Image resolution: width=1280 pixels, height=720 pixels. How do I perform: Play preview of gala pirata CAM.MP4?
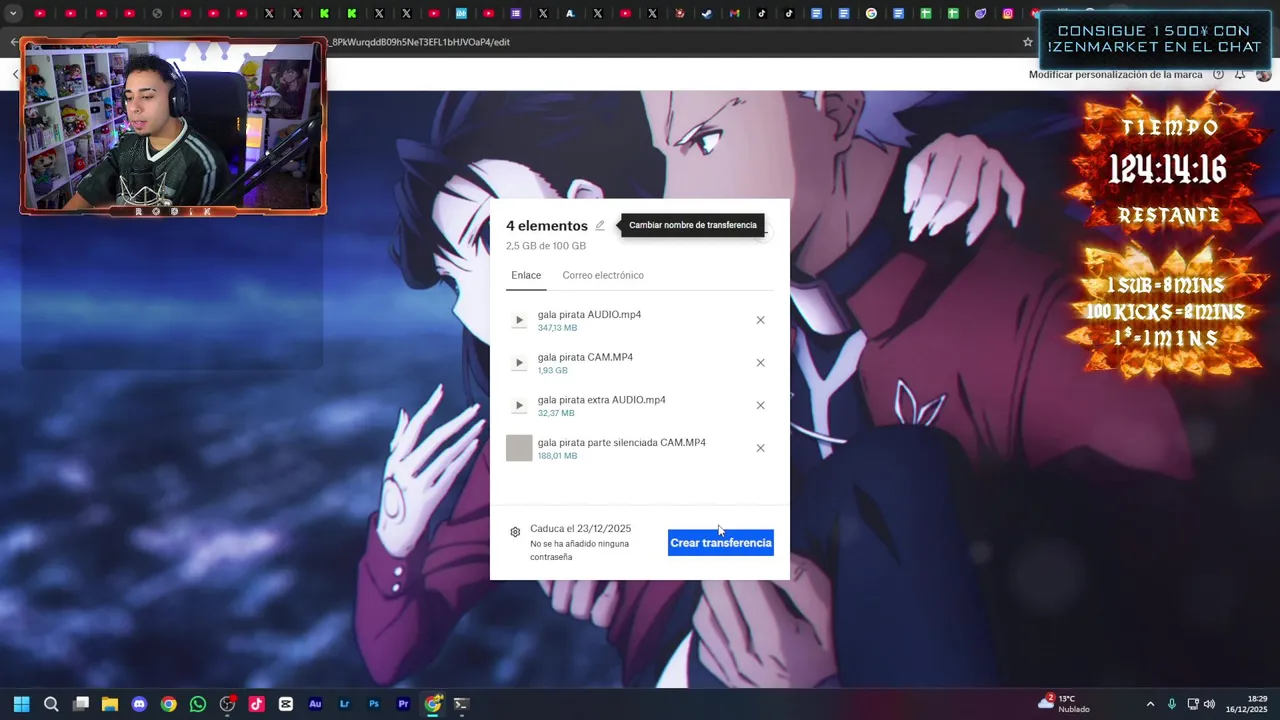(519, 363)
